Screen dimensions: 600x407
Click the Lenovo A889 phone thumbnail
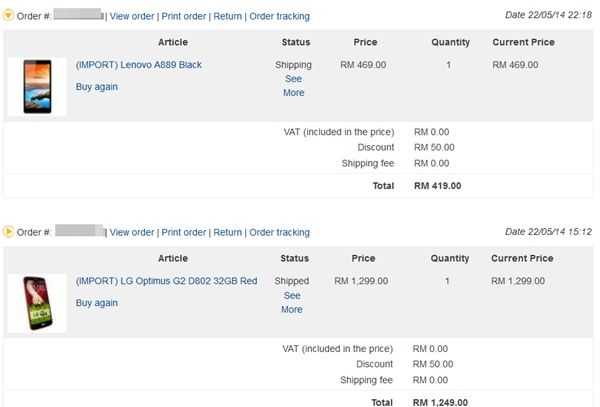coord(37,86)
